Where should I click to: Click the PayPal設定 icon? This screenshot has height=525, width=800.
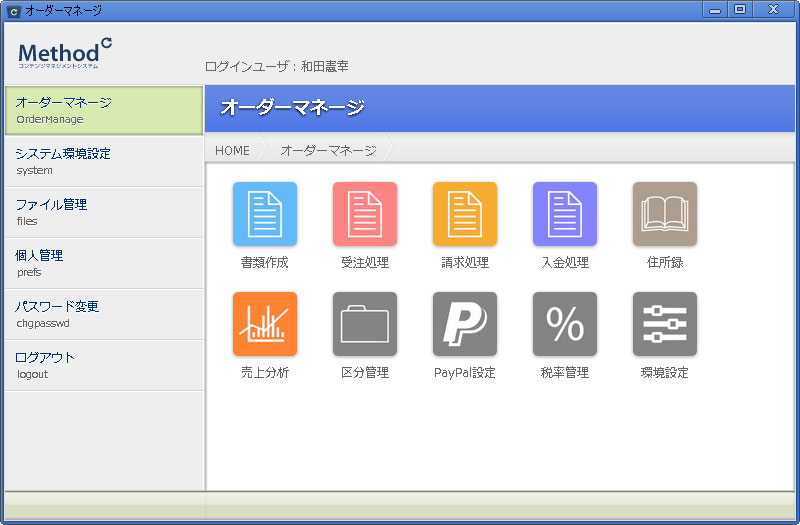pyautogui.click(x=464, y=324)
